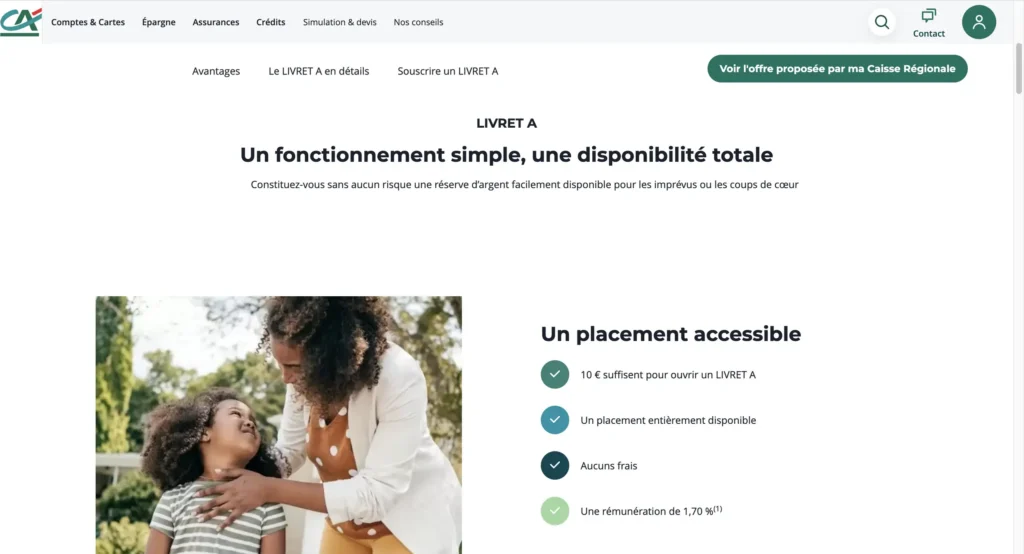Screen dimensions: 1024x554
Task: Open the Crédits menu
Action: pos(270,22)
